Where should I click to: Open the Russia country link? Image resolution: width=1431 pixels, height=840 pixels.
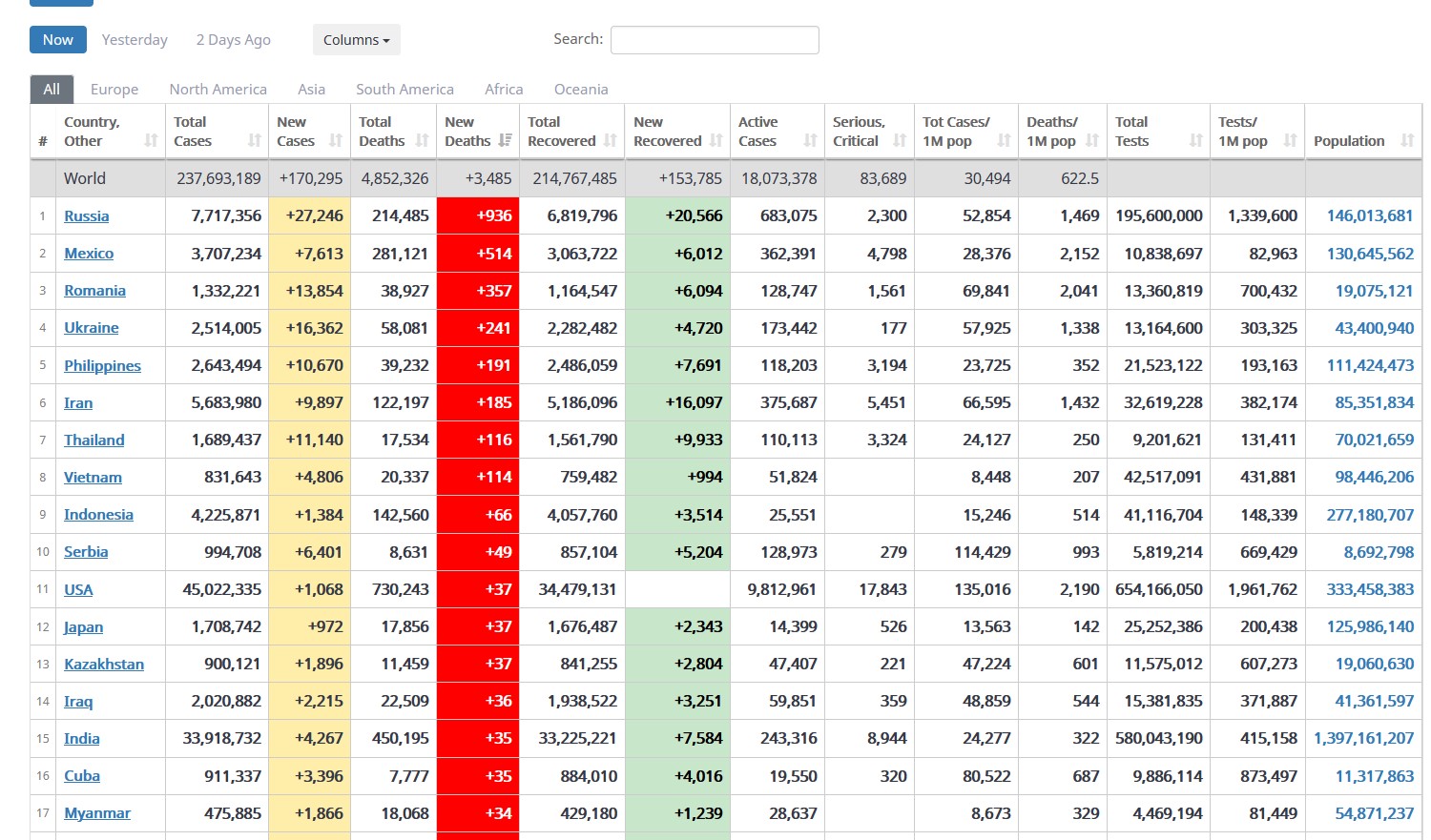87,216
